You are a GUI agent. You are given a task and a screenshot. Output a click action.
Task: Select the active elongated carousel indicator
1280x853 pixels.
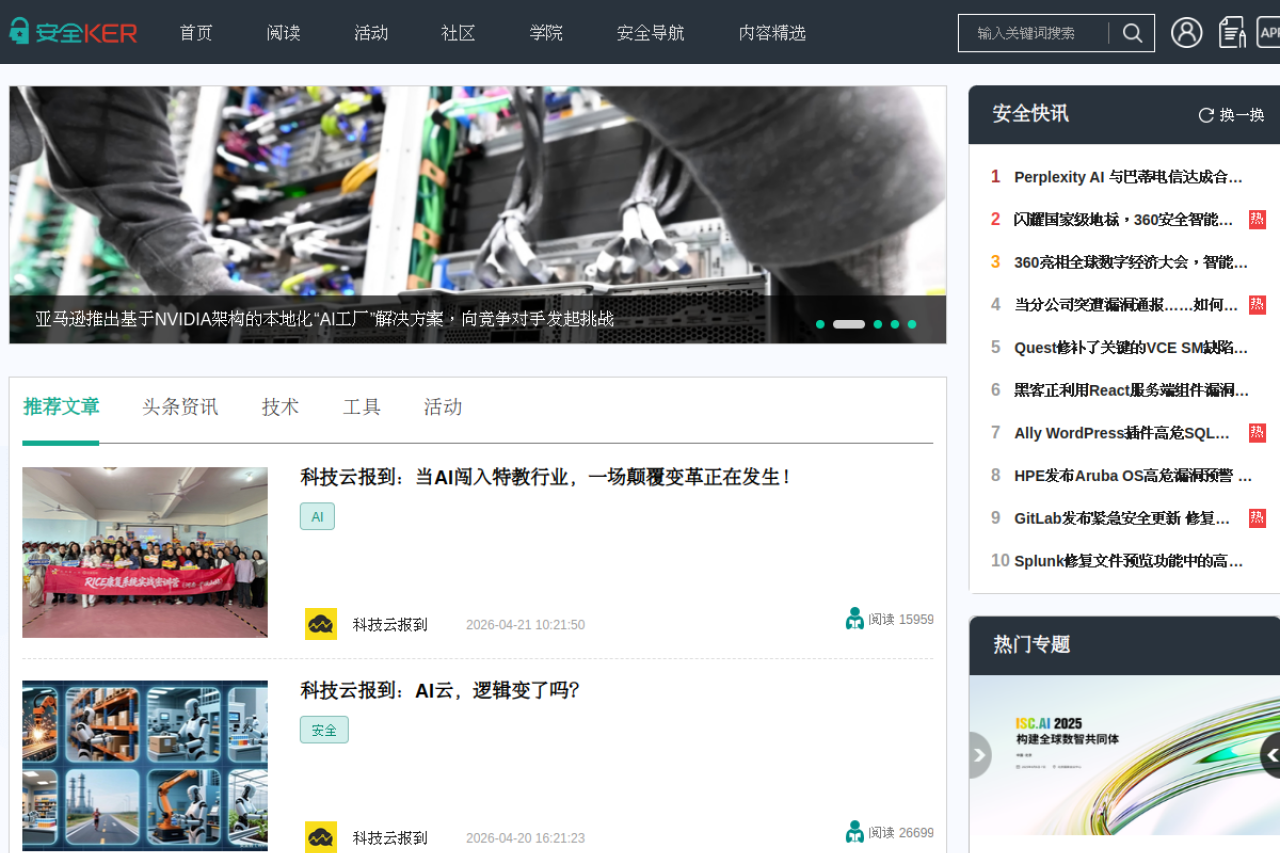click(x=848, y=324)
